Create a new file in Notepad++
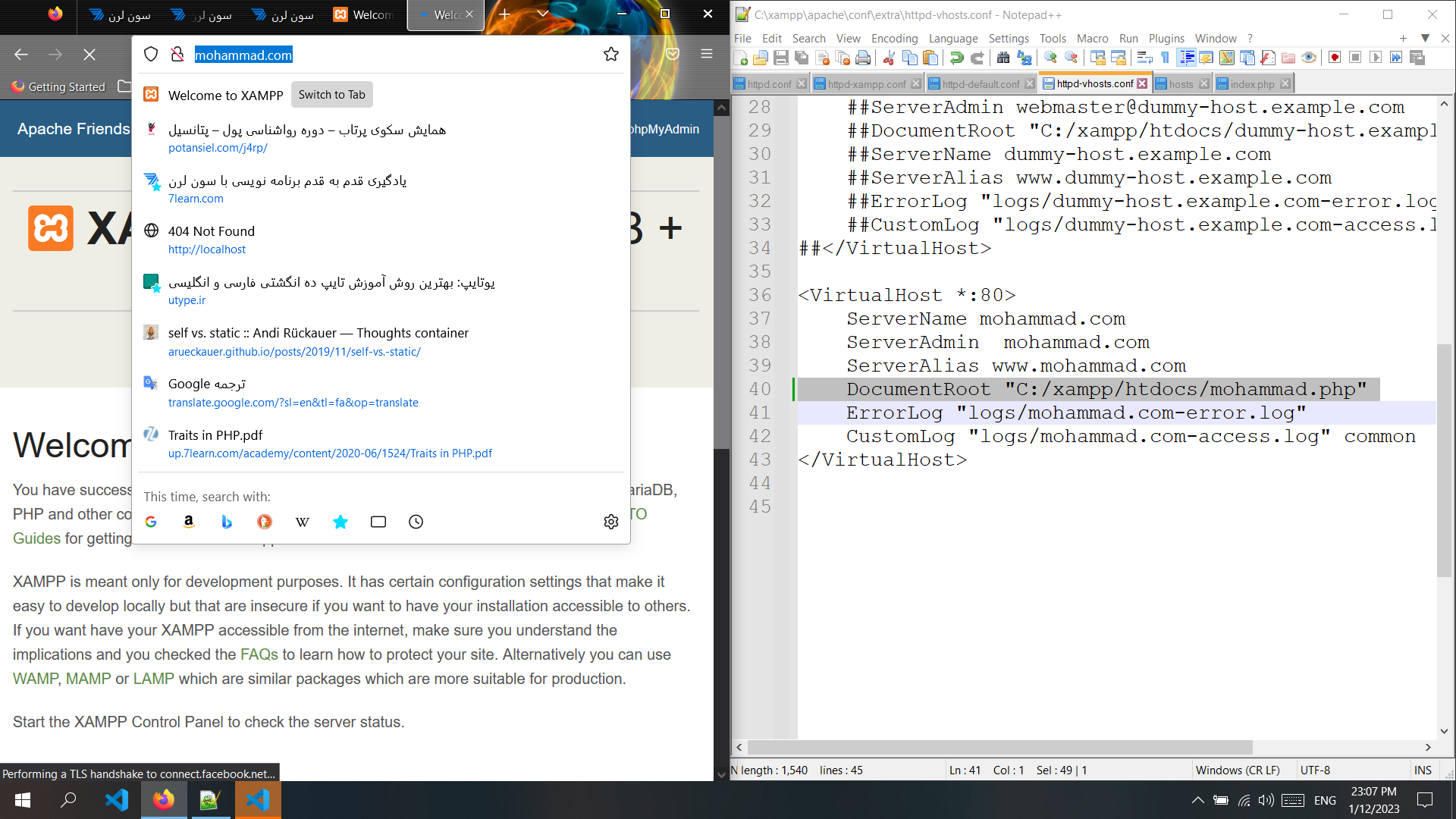The image size is (1456, 819). (x=741, y=58)
